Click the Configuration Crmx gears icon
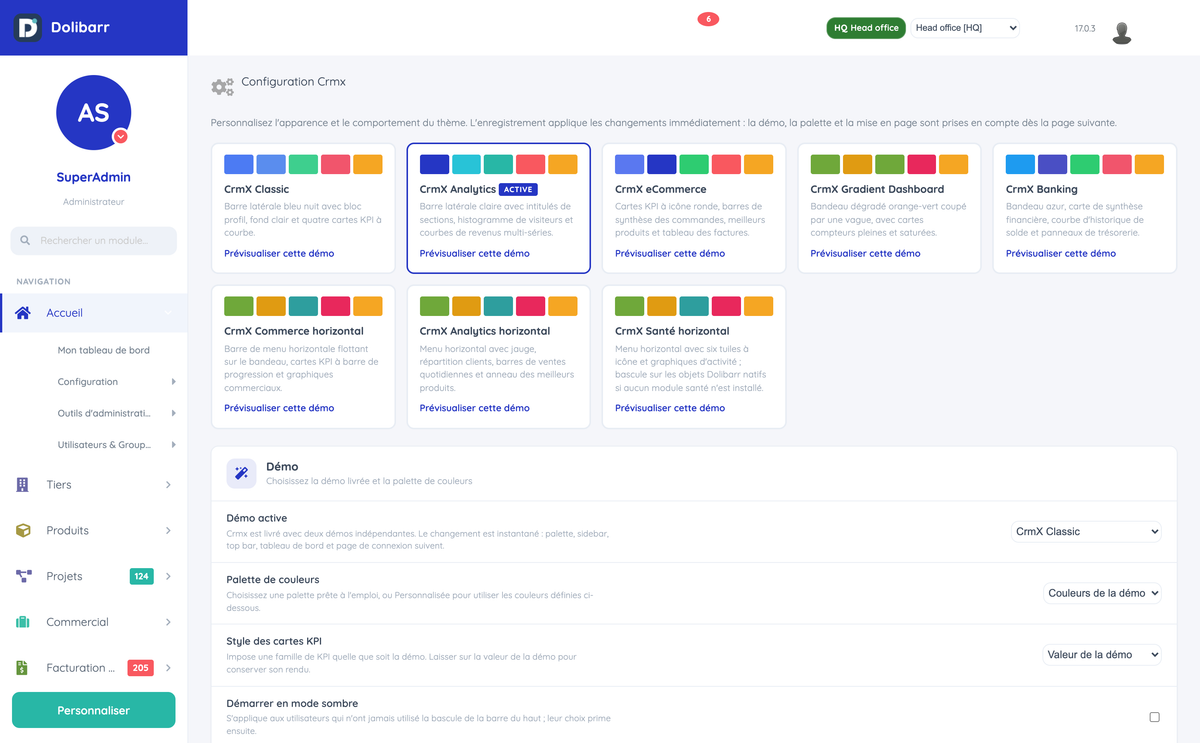Image resolution: width=1200 pixels, height=743 pixels. point(222,87)
